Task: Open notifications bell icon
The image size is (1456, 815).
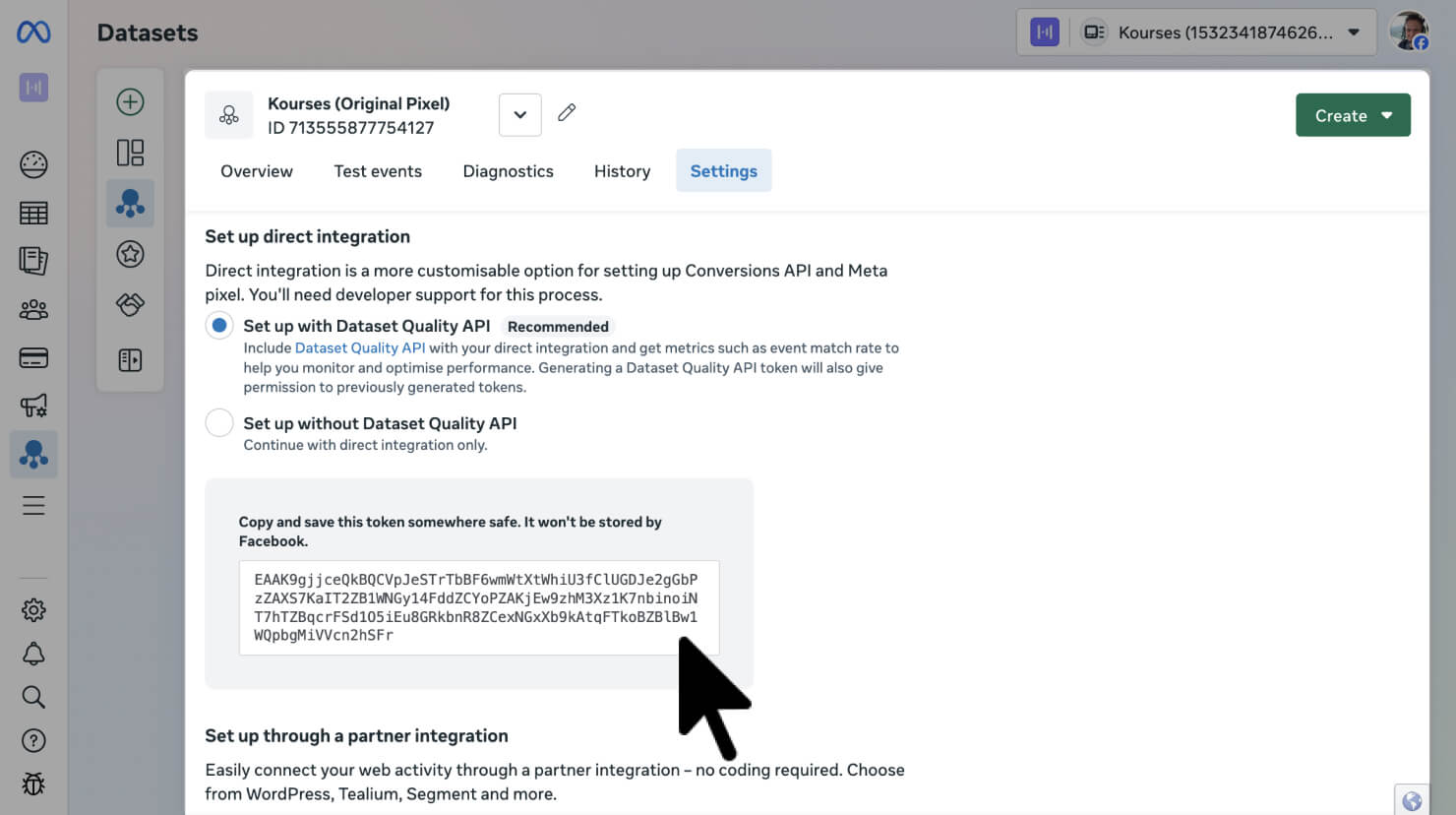Action: [x=33, y=654]
